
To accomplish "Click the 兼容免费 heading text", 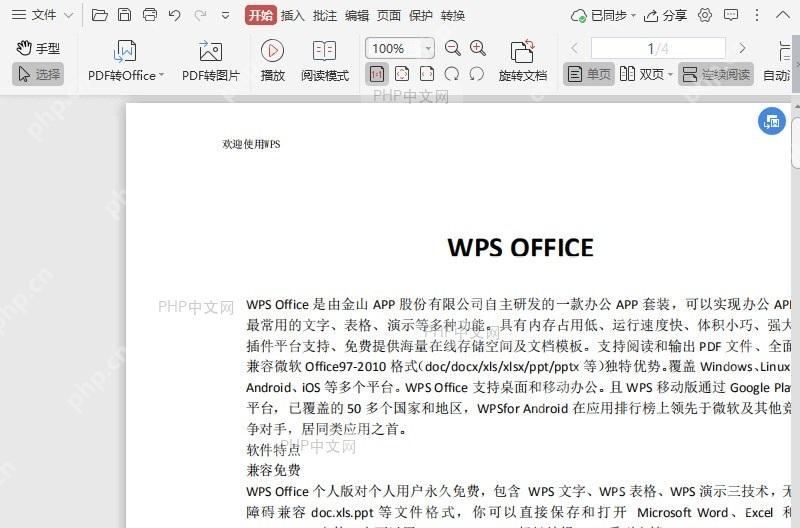I will (273, 470).
